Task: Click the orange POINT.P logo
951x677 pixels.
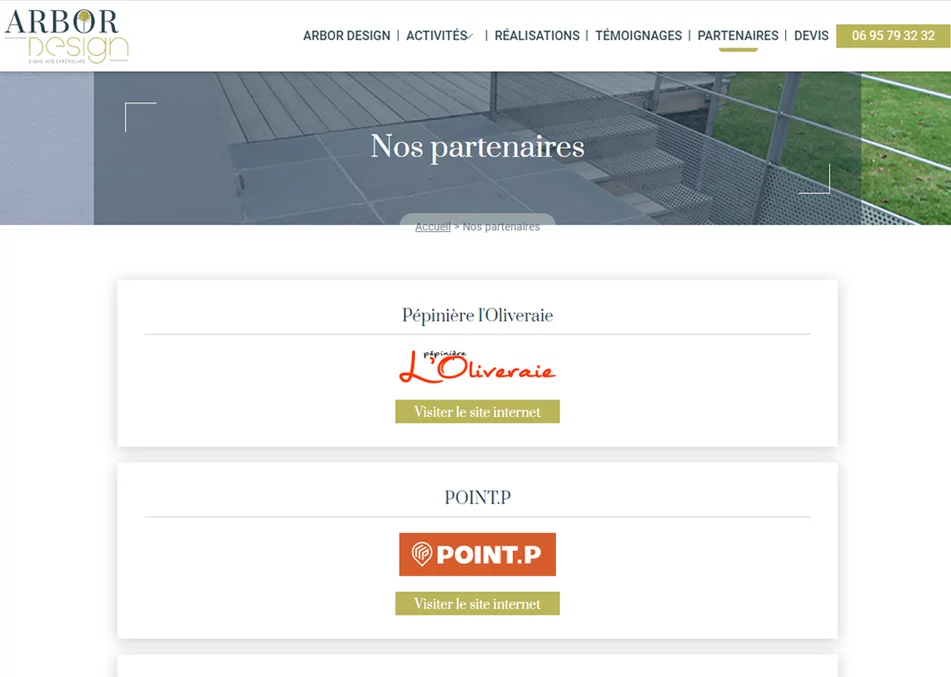Action: pos(477,554)
